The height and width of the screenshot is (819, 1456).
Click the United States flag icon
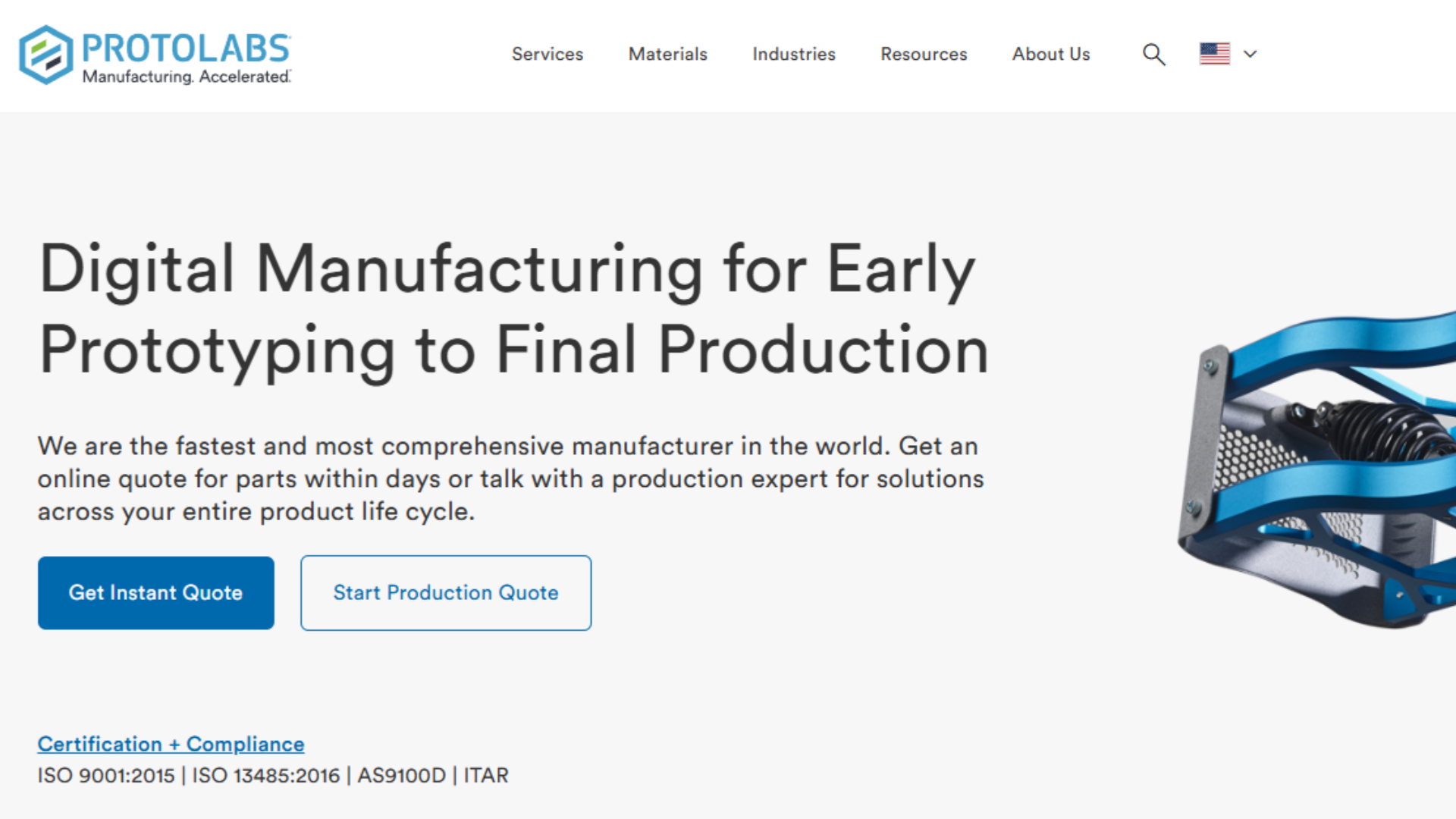(1215, 54)
